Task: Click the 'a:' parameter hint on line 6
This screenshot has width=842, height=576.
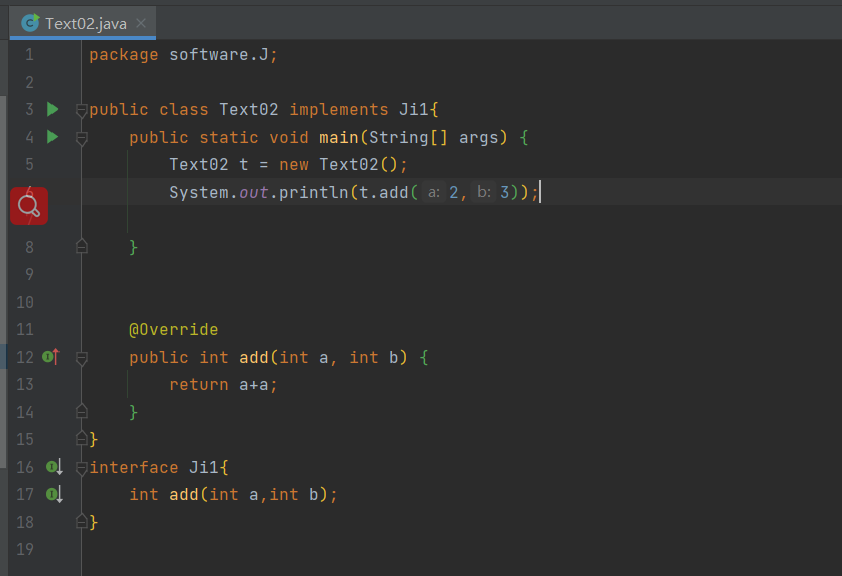Action: click(x=434, y=192)
